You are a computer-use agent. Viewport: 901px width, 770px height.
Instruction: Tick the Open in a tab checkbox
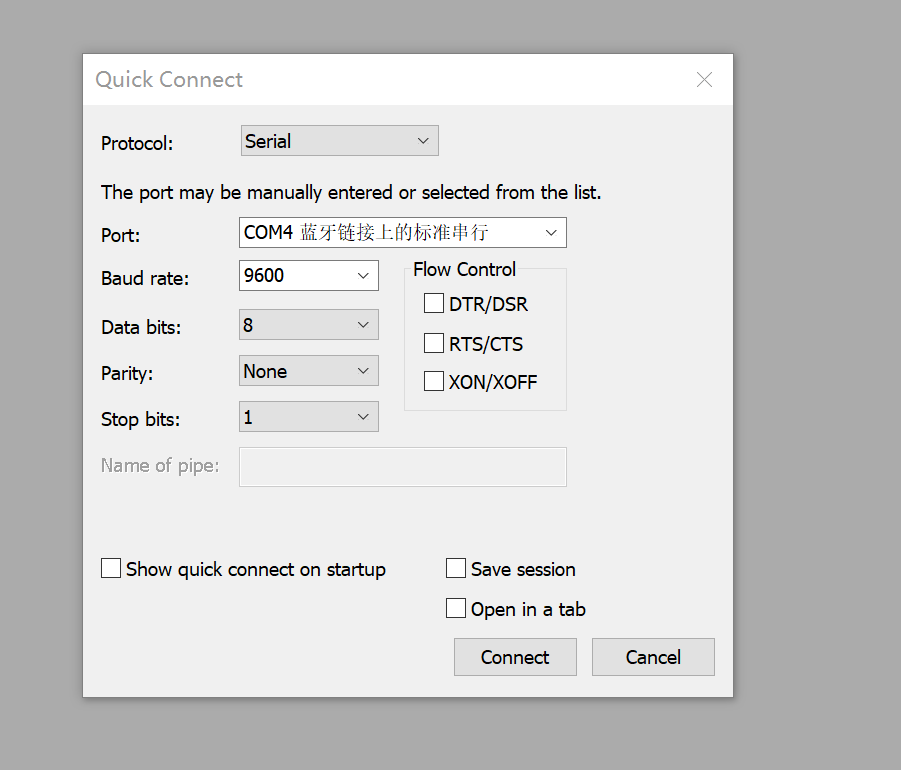click(x=456, y=609)
